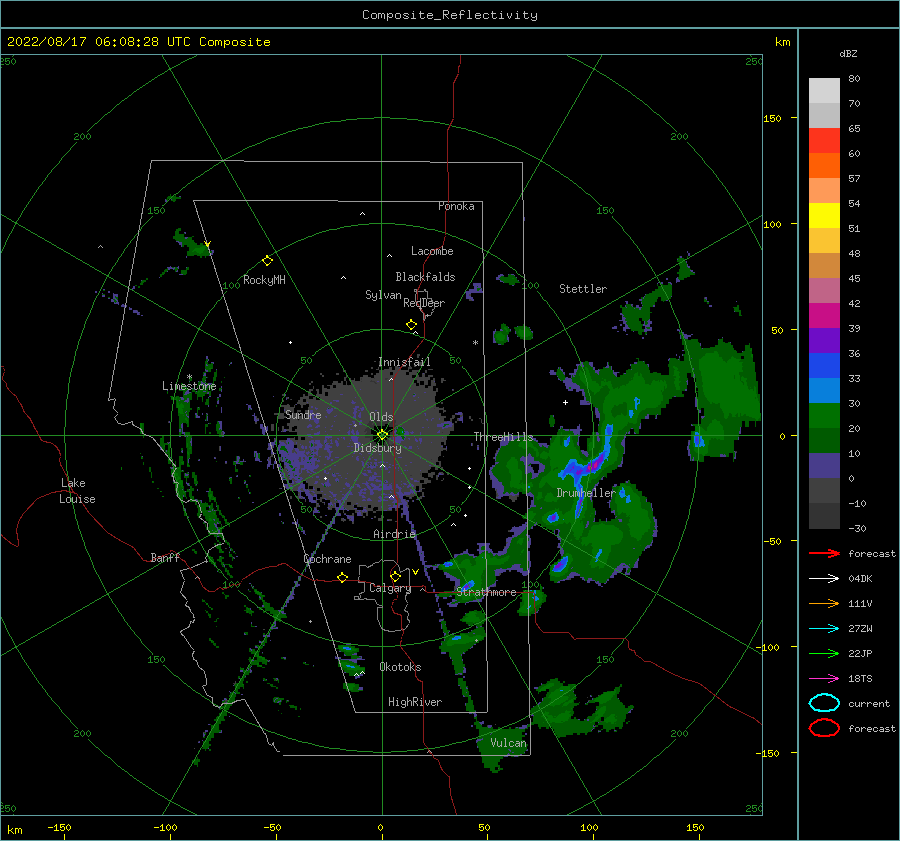Select the light gray 80 dBZ swatch
Image resolution: width=900 pixels, height=841 pixels.
coord(824,91)
